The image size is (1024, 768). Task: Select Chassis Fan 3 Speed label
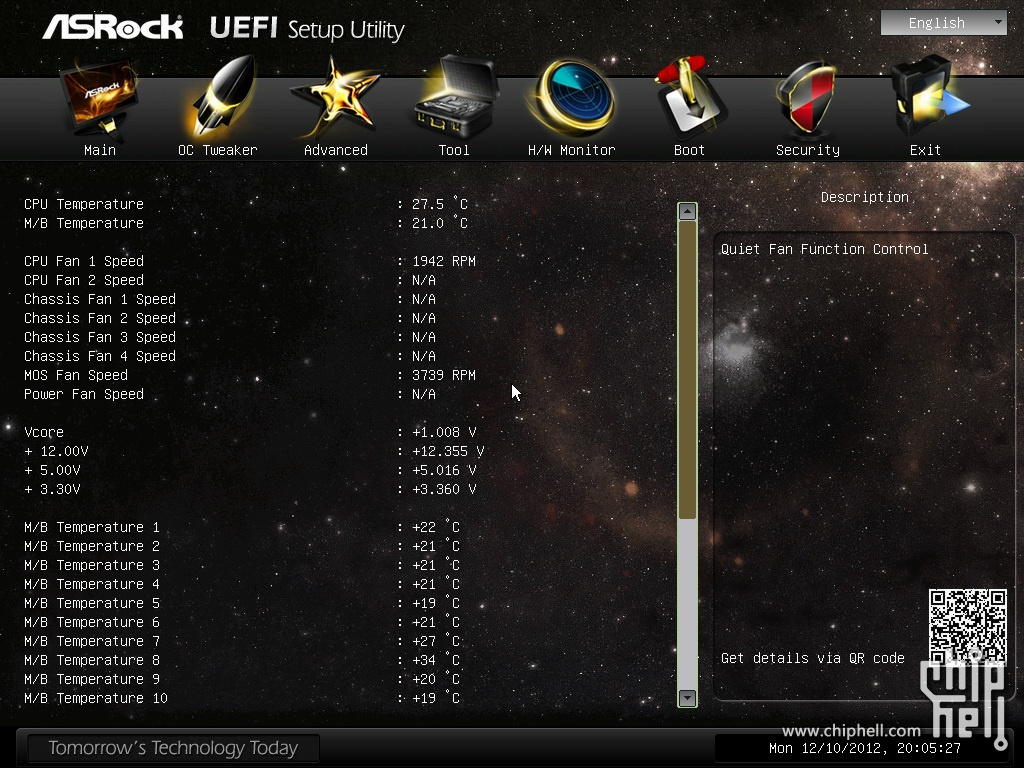(100, 337)
